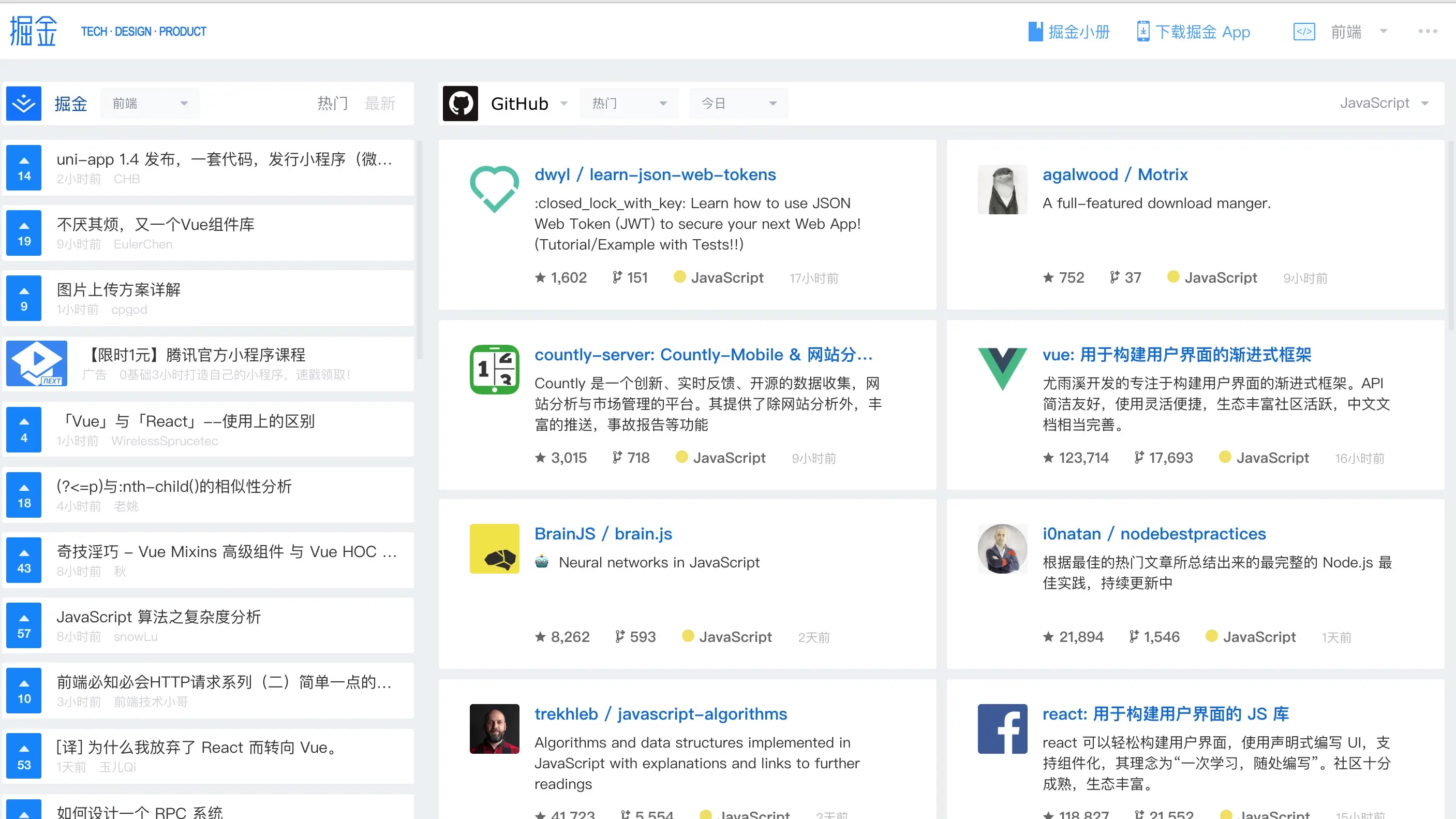Click the GitHub octocat icon
The height and width of the screenshot is (819, 1456).
tap(460, 104)
